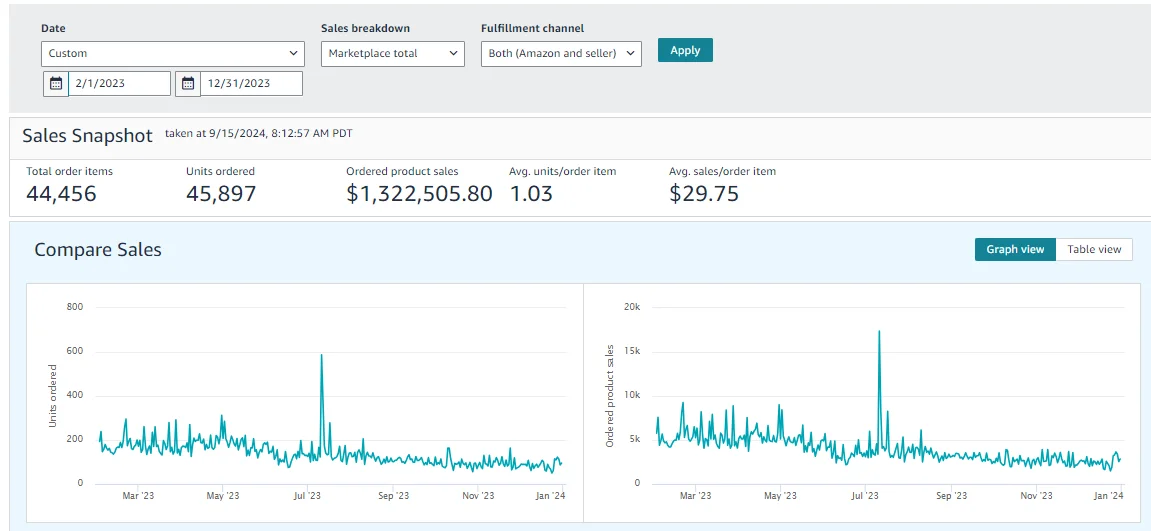This screenshot has height=531, width=1151.
Task: Expand the Date range dropdown showing Custom
Action: coord(173,54)
